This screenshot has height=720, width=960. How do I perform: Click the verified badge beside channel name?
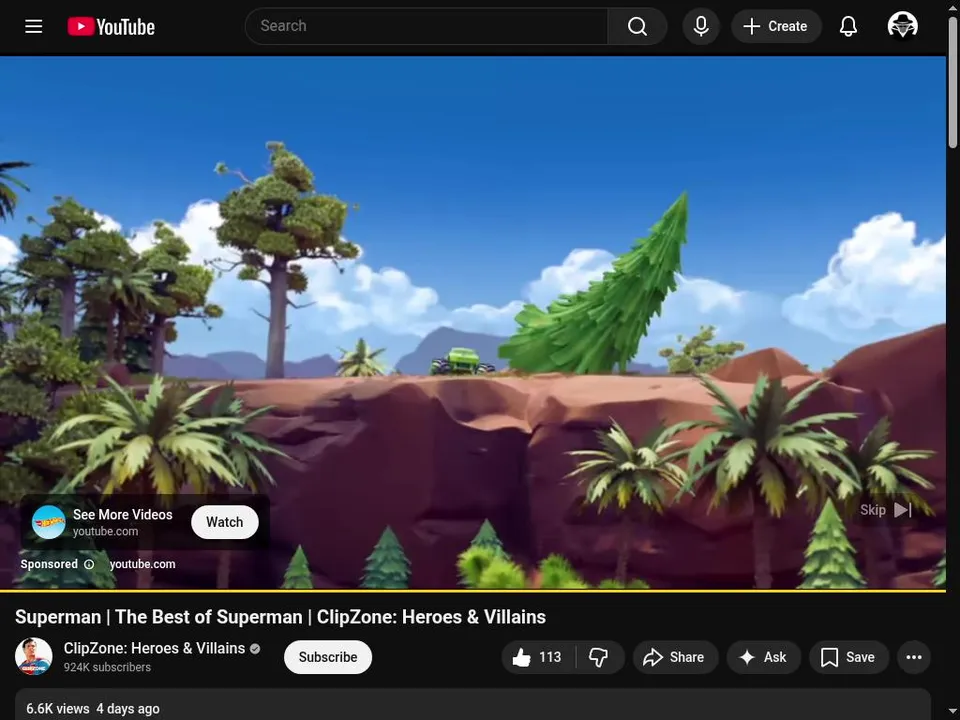255,648
